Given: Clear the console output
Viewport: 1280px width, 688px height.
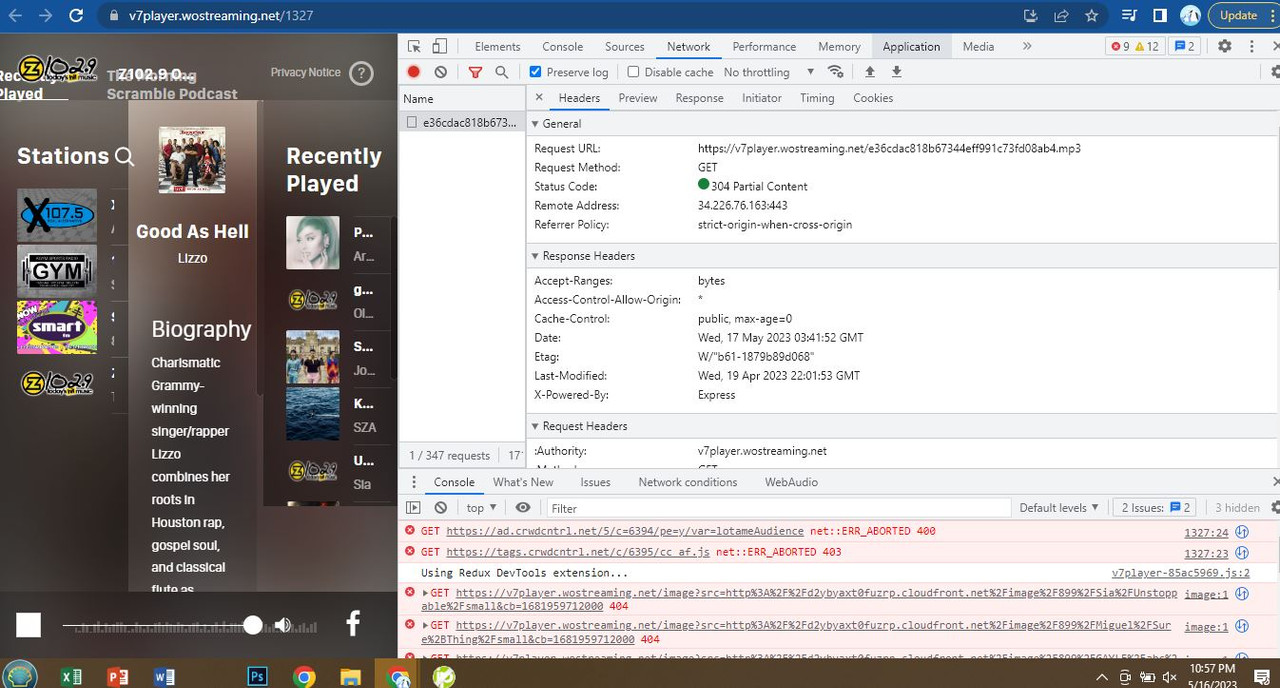Looking at the screenshot, I should (440, 508).
